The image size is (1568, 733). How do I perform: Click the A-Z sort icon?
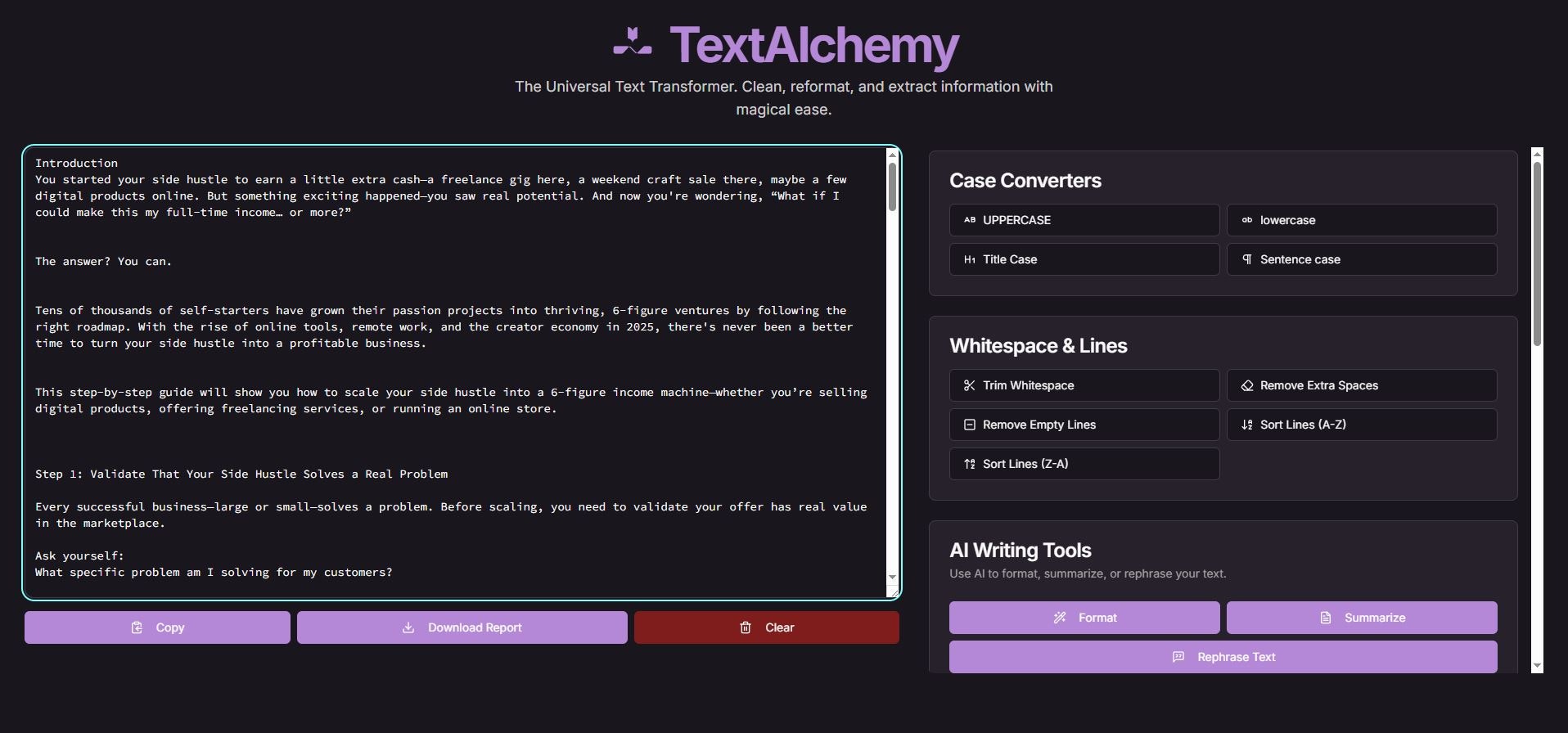click(1247, 425)
